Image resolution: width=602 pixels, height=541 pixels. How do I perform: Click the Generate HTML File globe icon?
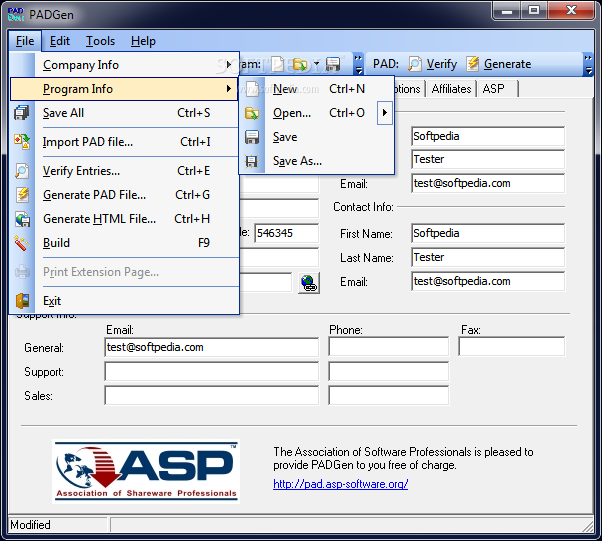[22, 219]
